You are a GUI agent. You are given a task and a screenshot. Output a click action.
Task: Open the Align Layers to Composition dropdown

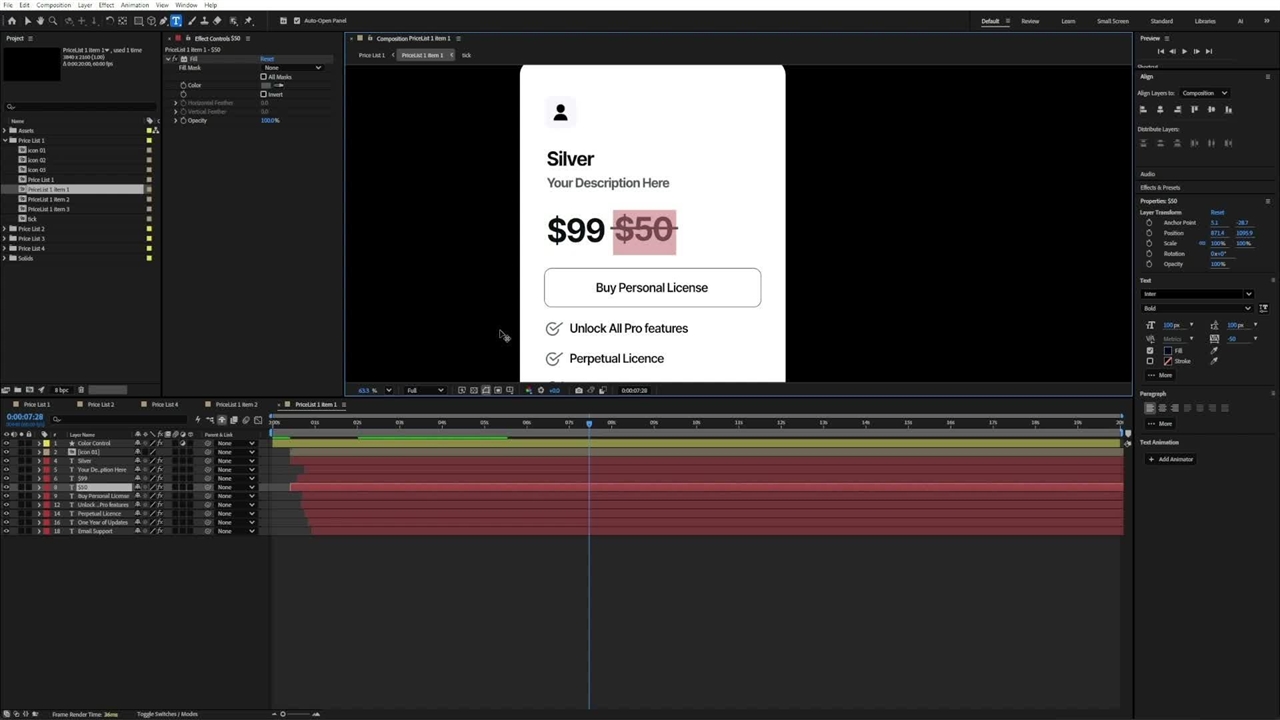(1205, 93)
